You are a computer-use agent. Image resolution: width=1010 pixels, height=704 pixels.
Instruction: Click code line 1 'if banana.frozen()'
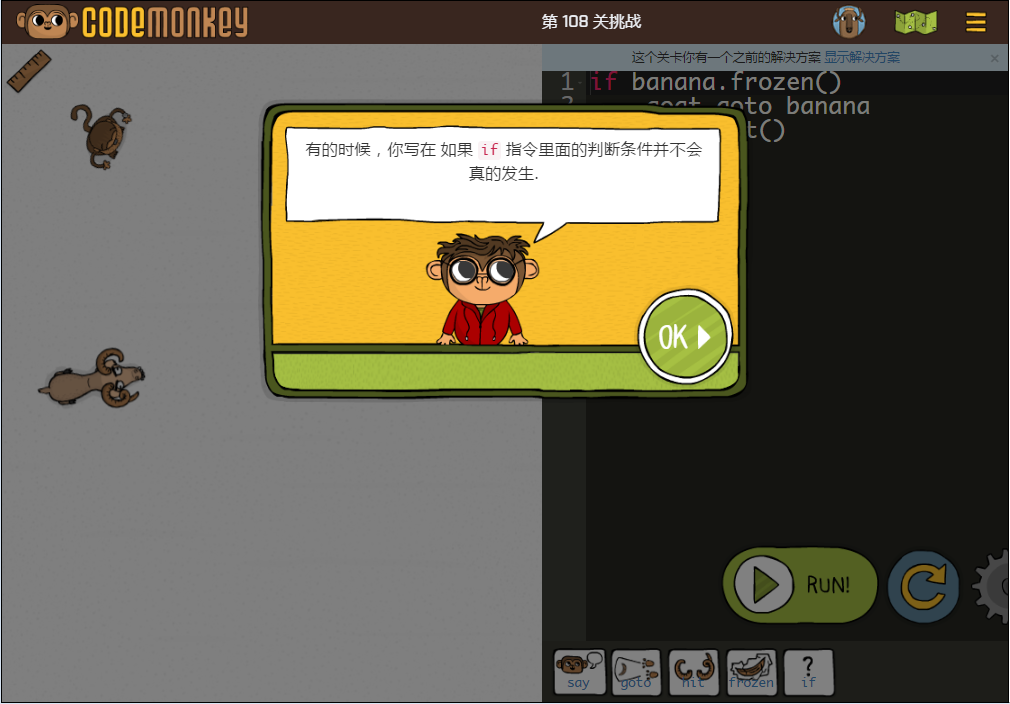pyautogui.click(x=715, y=82)
